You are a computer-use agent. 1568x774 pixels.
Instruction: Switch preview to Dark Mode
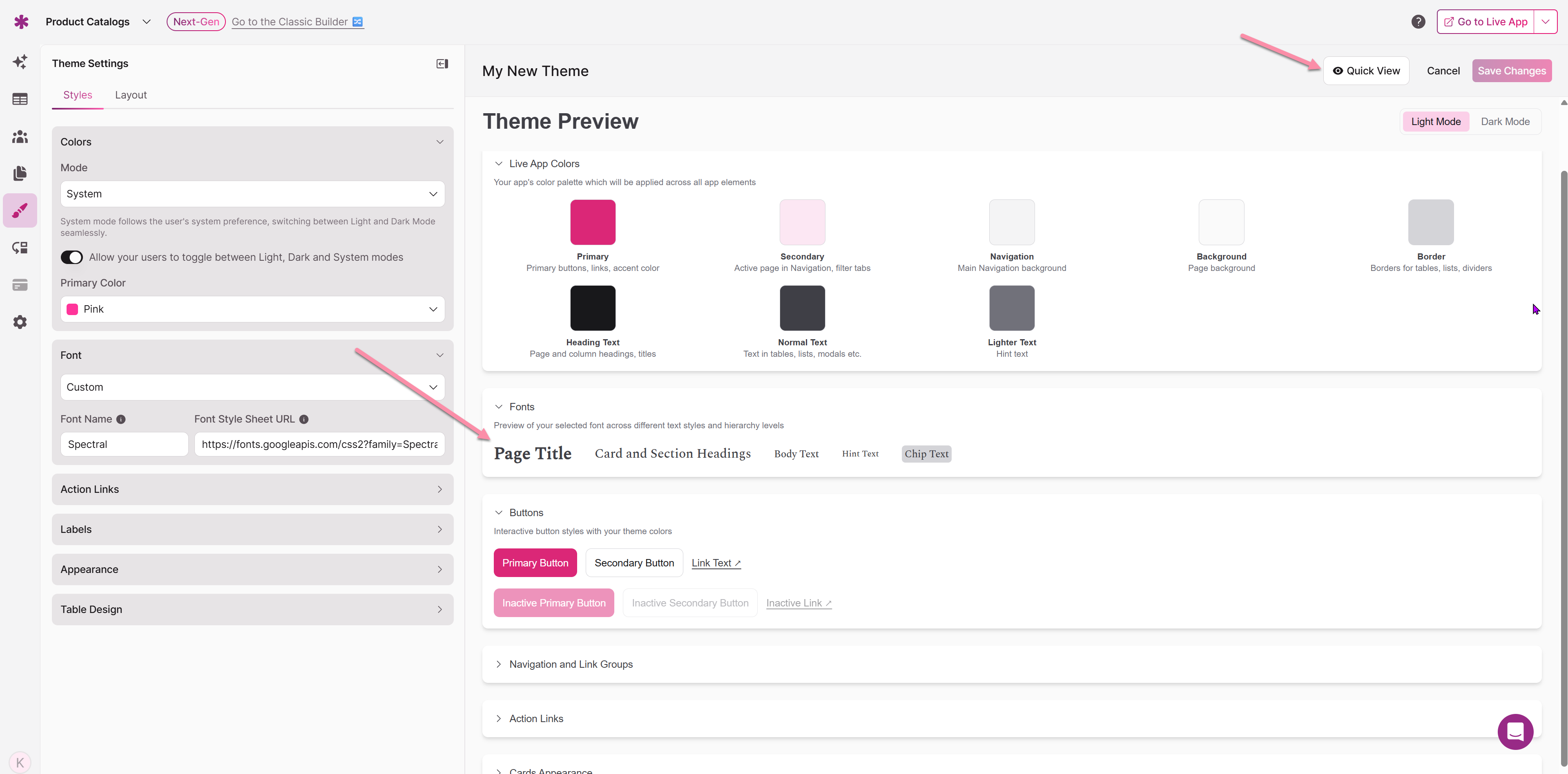pos(1505,121)
